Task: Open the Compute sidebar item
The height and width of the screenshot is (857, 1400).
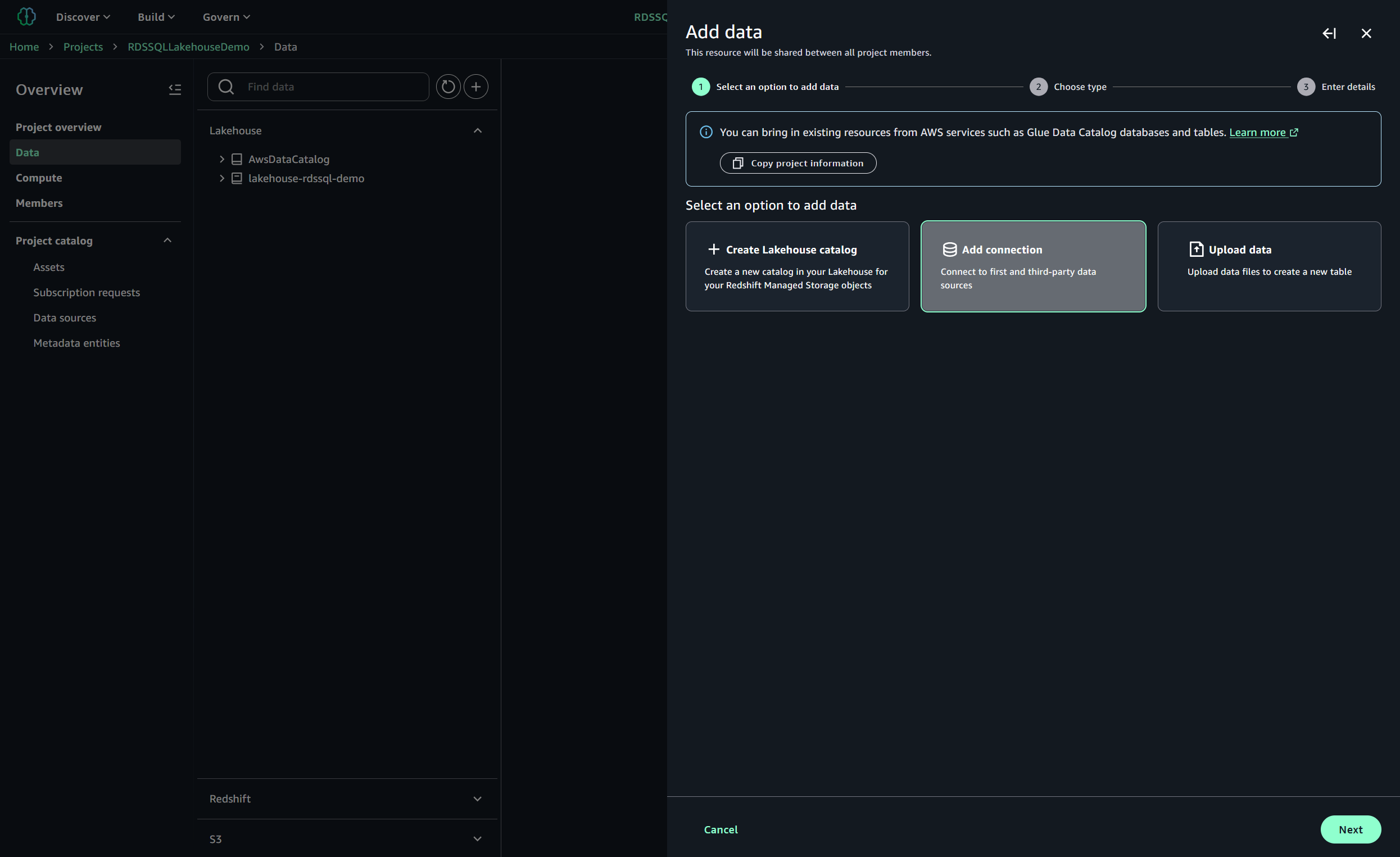Action: 39,178
